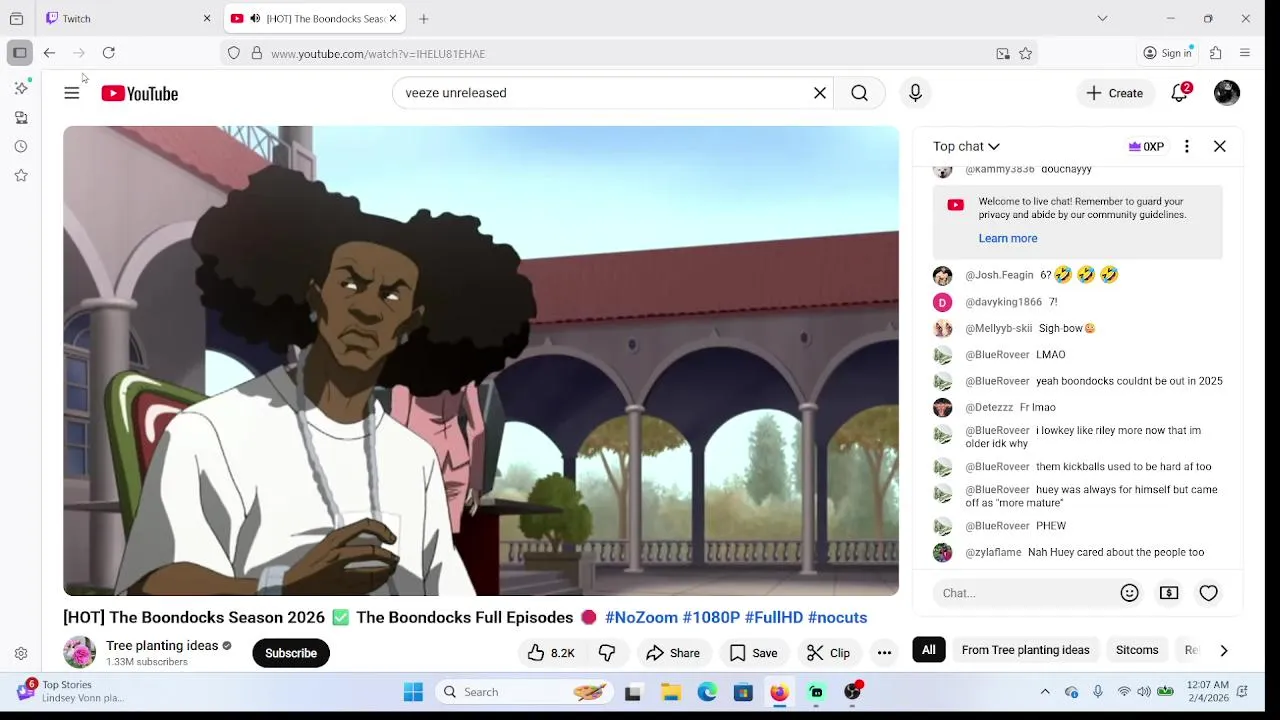This screenshot has height=720, width=1280.
Task: Open Firefox View icon in tab bar
Action: (16, 18)
